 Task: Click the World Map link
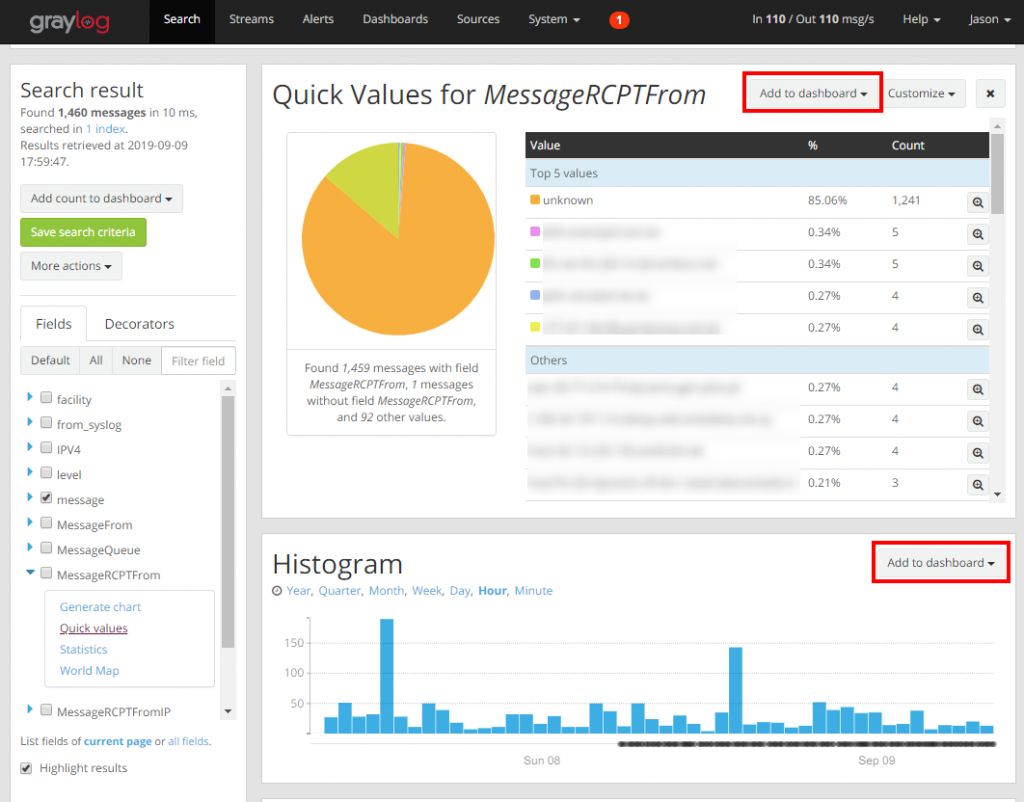(x=89, y=671)
